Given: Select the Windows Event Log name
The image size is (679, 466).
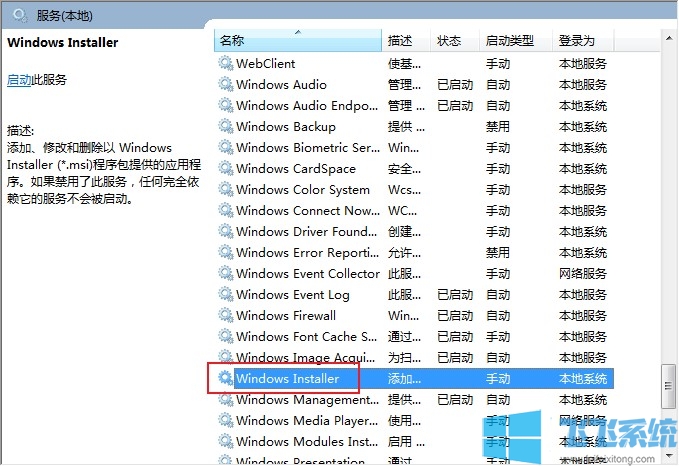Looking at the screenshot, I should pyautogui.click(x=293, y=294).
